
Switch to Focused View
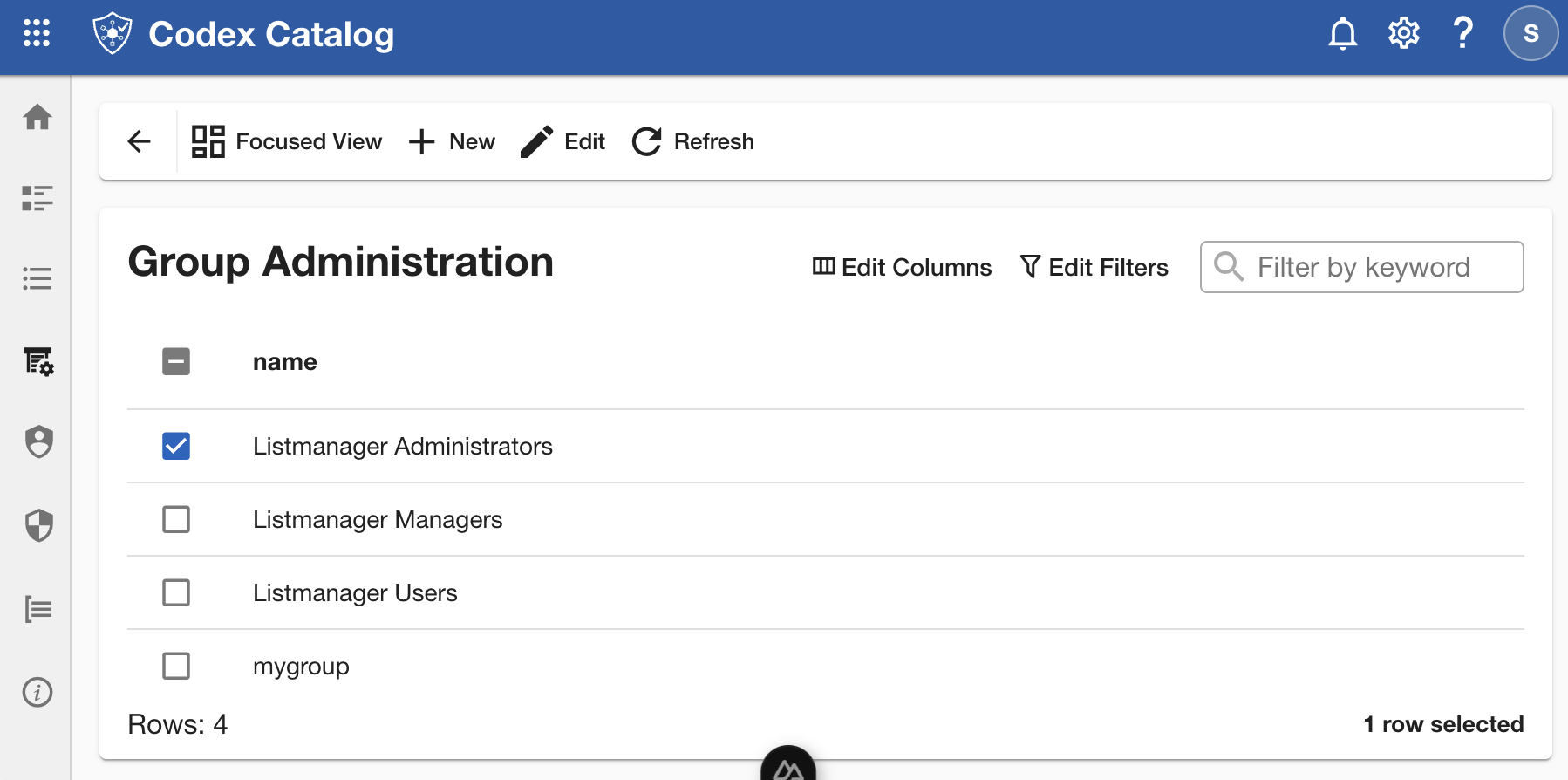pos(287,141)
